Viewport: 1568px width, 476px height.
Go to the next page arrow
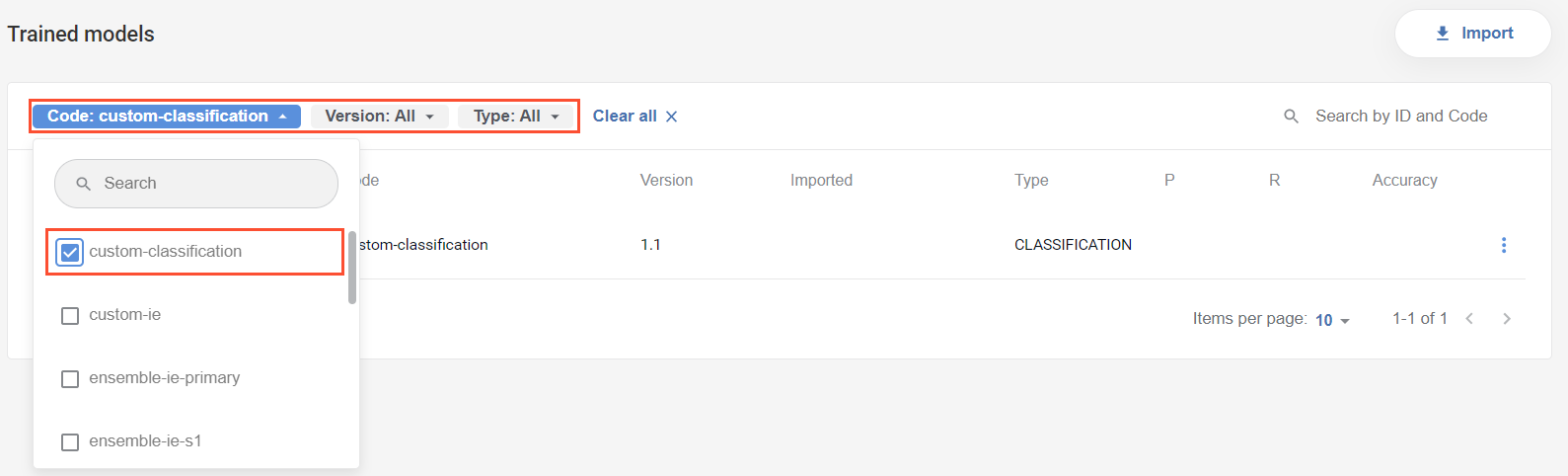pyautogui.click(x=1507, y=318)
